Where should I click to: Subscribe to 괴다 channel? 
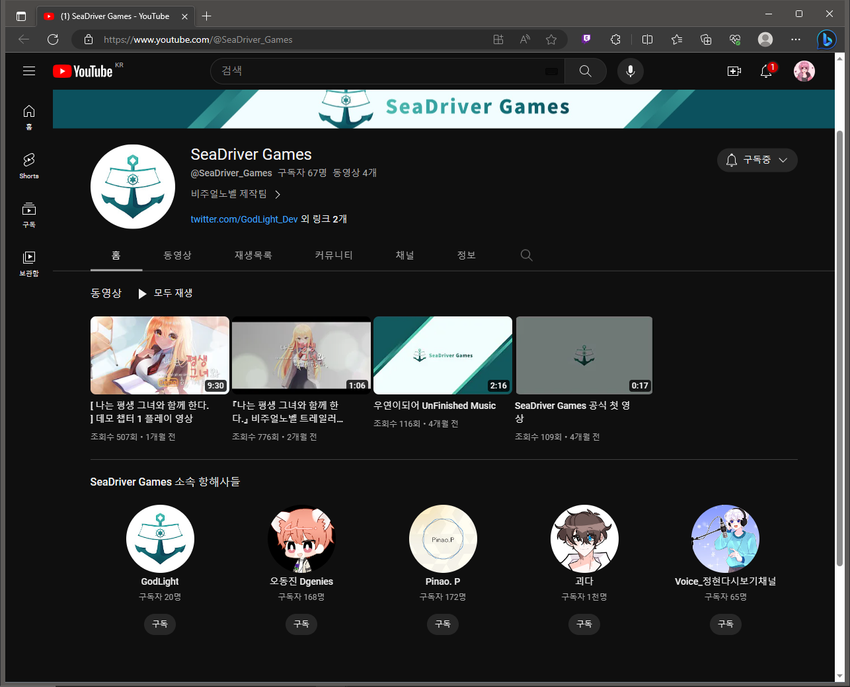click(584, 624)
